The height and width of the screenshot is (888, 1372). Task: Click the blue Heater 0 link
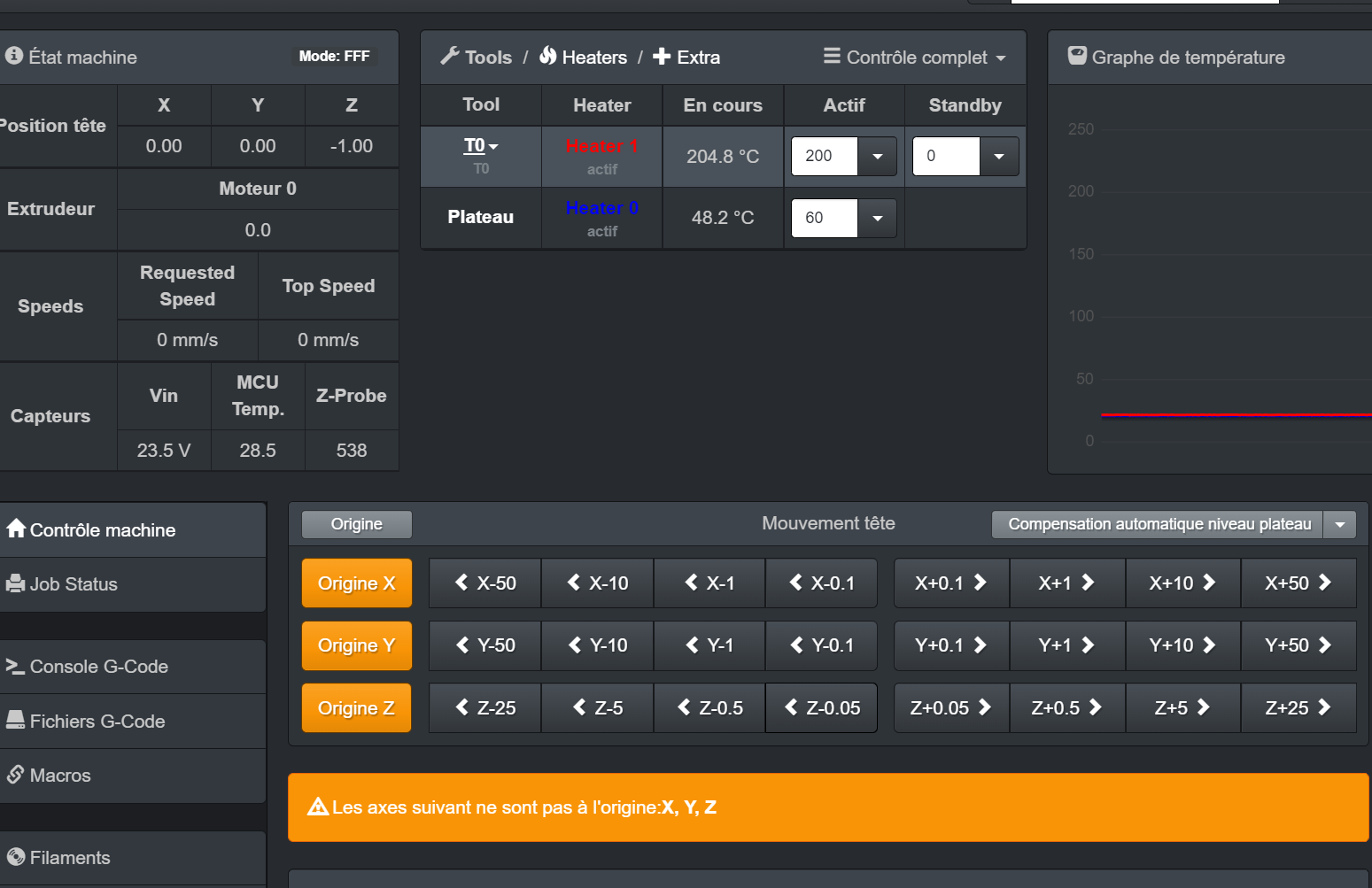(x=601, y=208)
